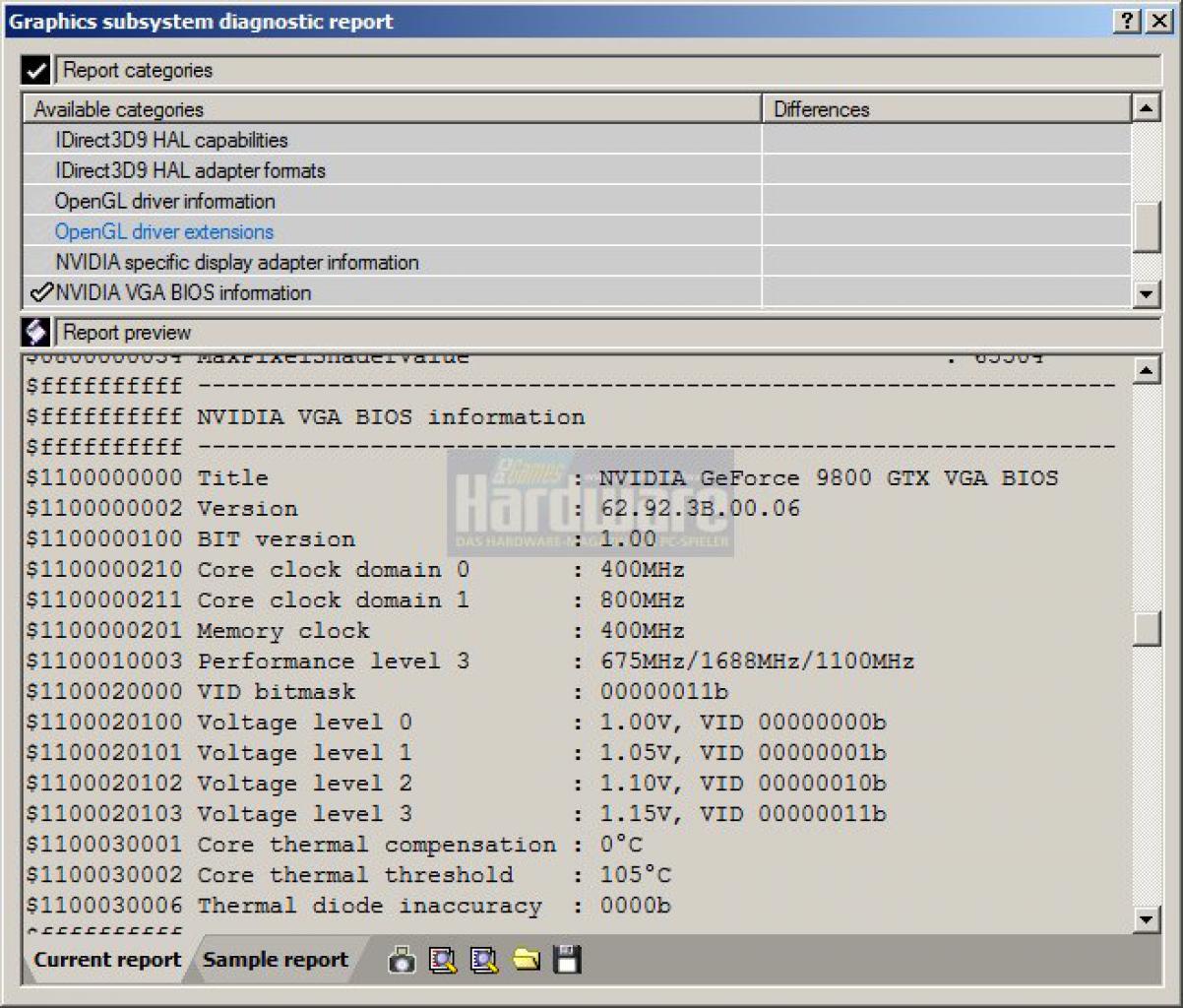Click report preview scroll up arrow

coord(1147,370)
